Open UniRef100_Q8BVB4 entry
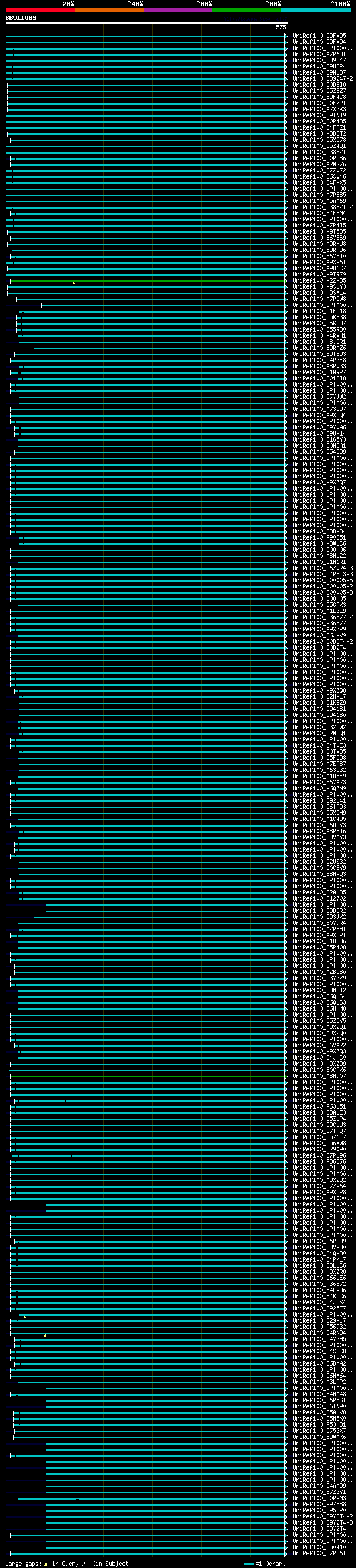The image size is (356, 1568). click(319, 531)
